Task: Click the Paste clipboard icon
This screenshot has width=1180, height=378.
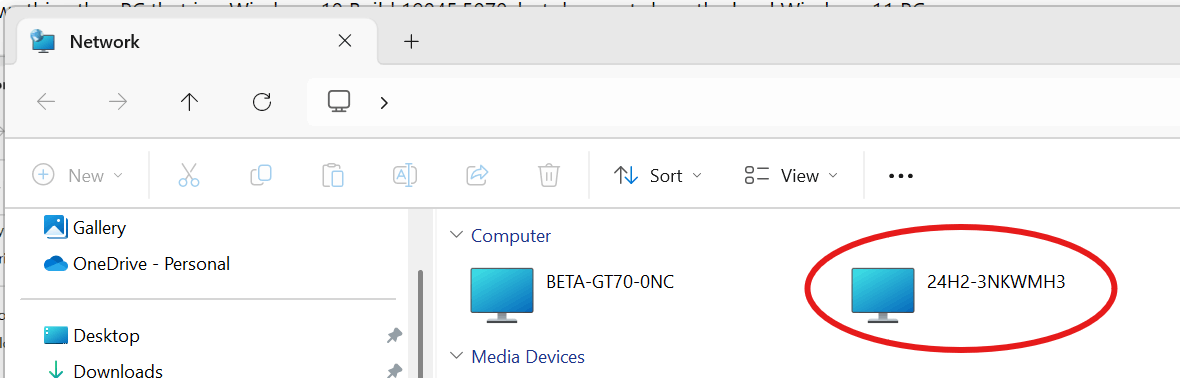Action: 333,175
